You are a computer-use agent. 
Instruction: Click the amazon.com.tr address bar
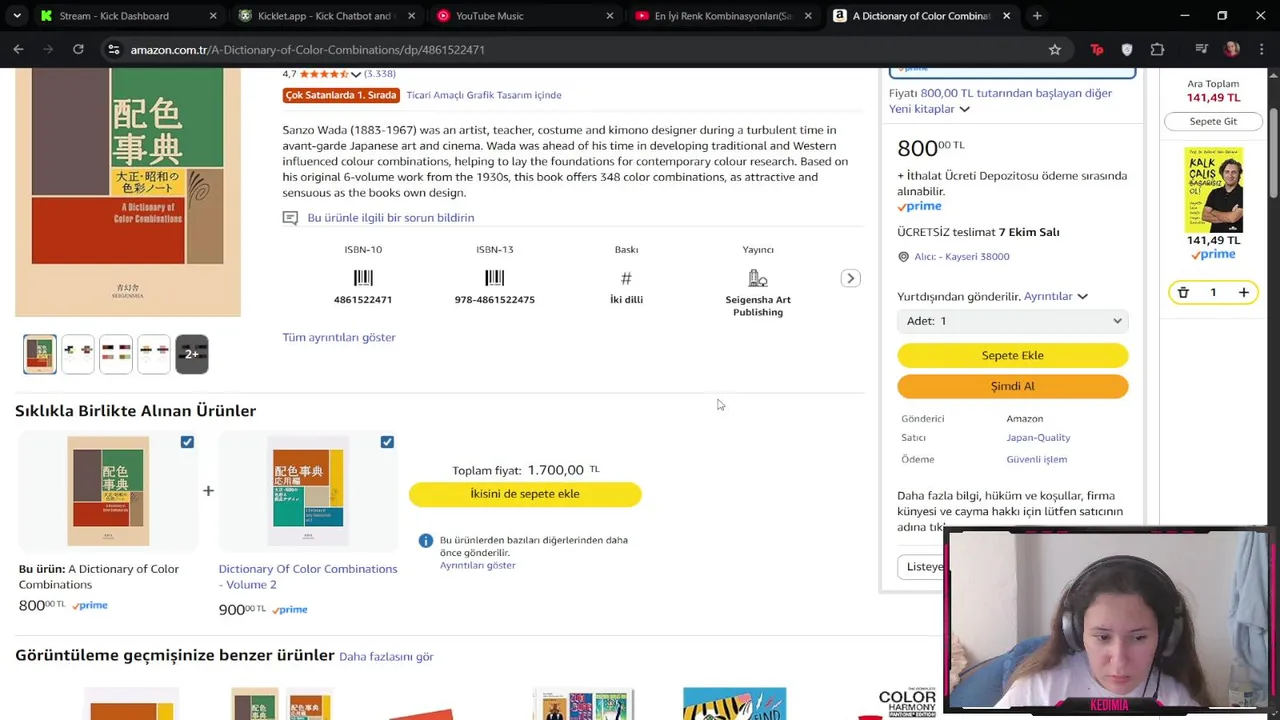[580, 49]
